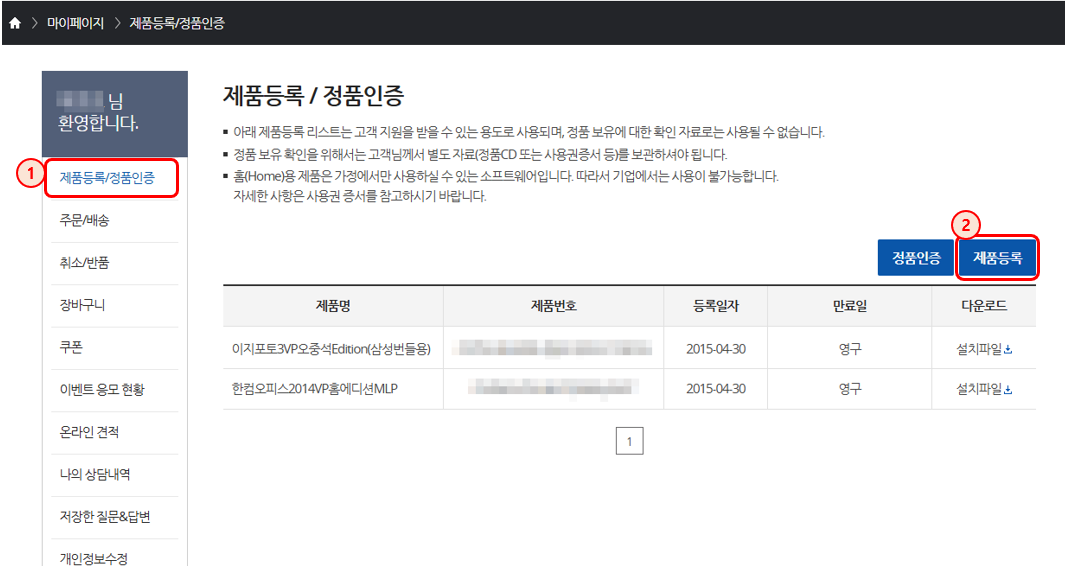1065x566 pixels.
Task: Click 영구 expiry in 이지포토3VP row
Action: 850,349
